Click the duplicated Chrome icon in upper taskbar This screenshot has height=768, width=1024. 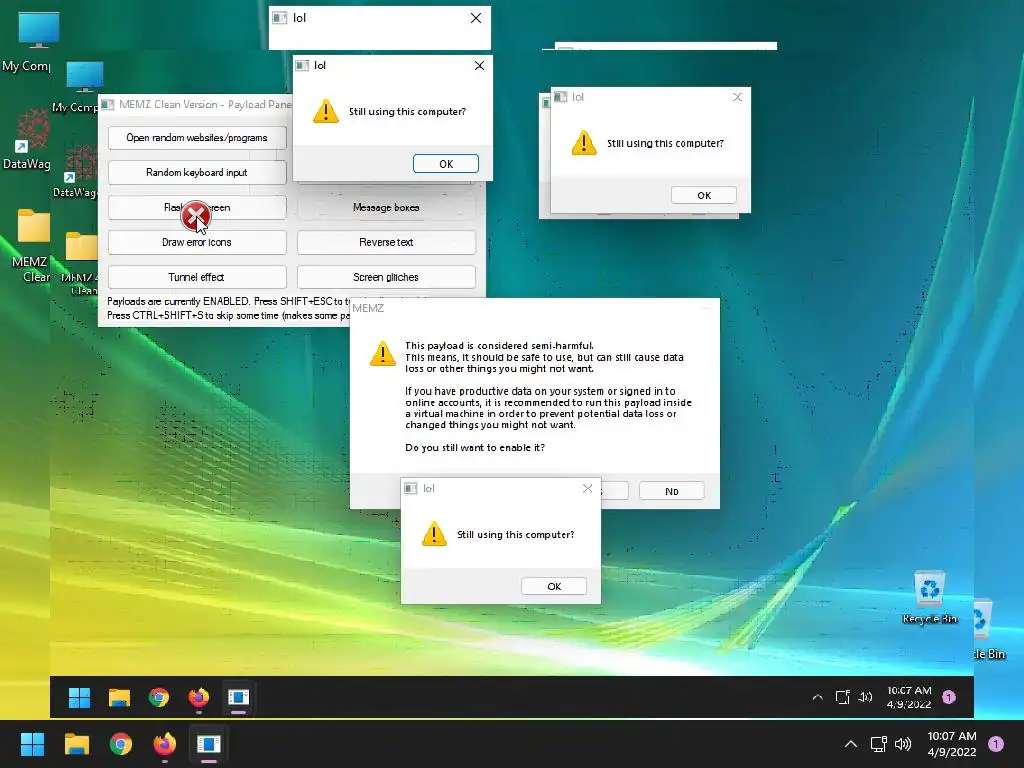pyautogui.click(x=159, y=697)
